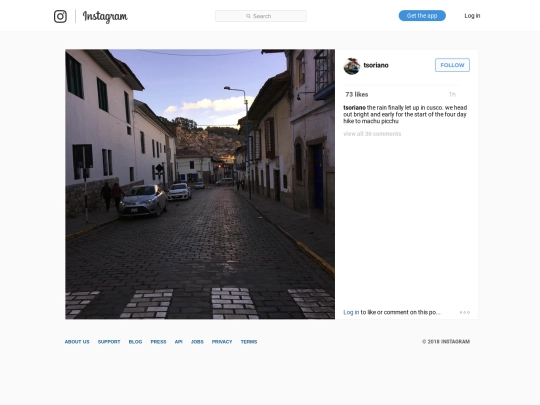Open the PRESS footer link

tap(158, 342)
